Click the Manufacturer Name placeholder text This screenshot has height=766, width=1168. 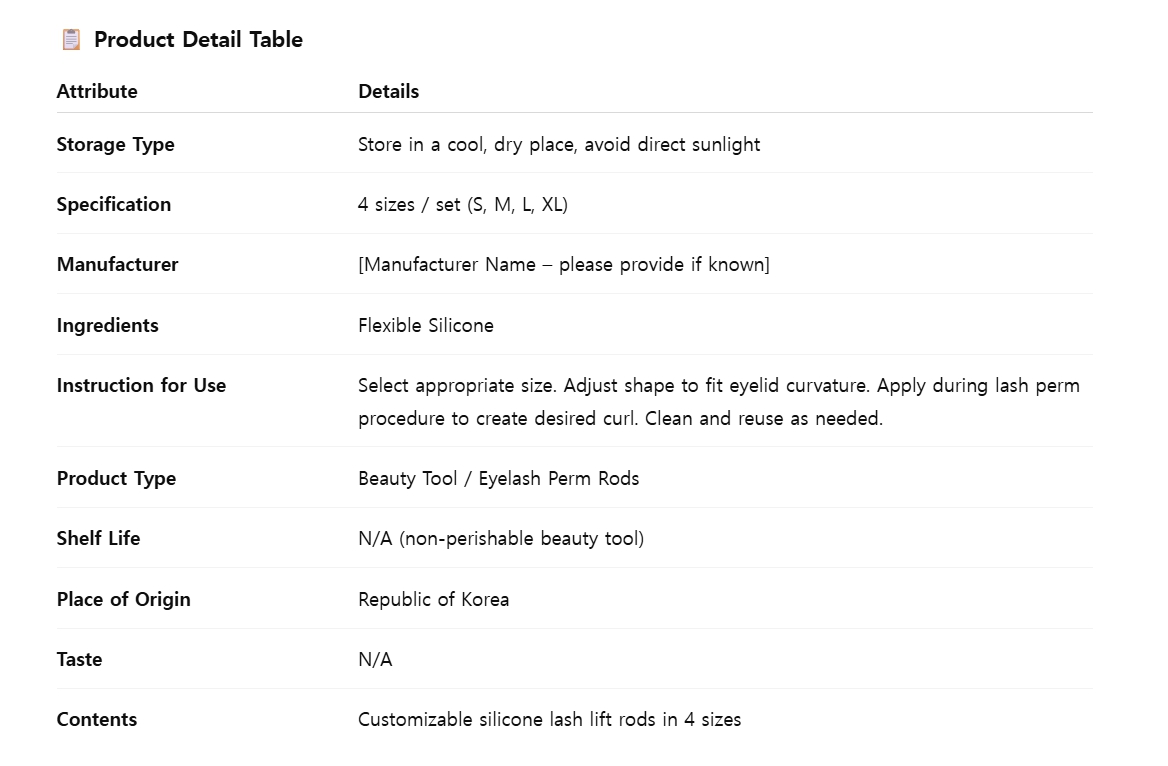coord(564,265)
